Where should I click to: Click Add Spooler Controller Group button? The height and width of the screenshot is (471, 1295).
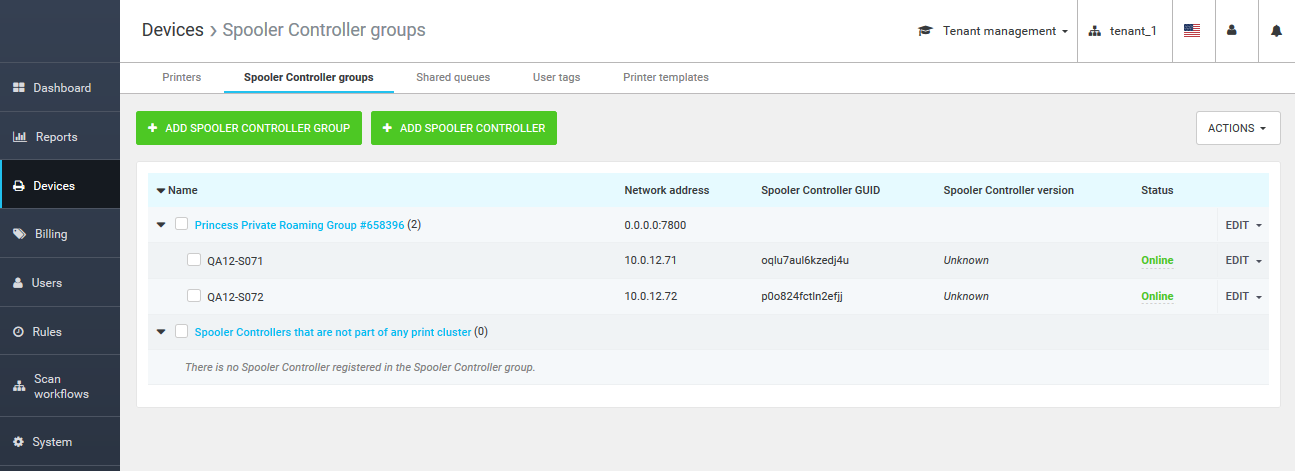249,128
